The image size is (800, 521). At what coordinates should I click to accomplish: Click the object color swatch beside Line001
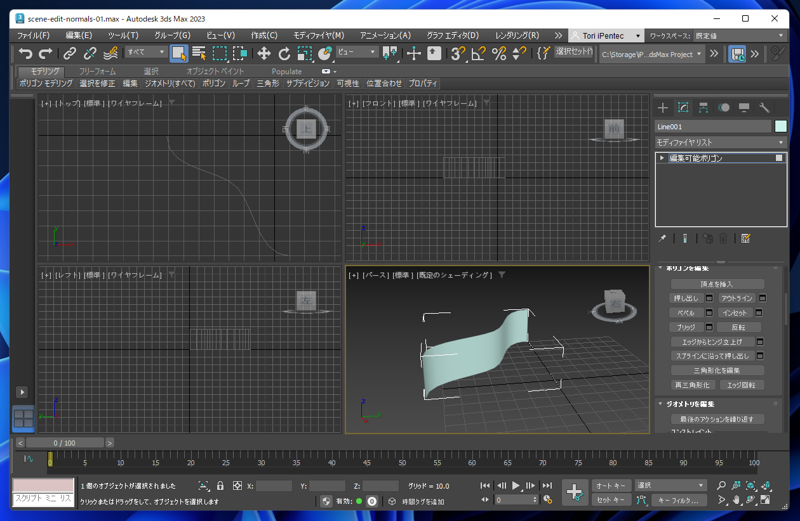(x=780, y=127)
